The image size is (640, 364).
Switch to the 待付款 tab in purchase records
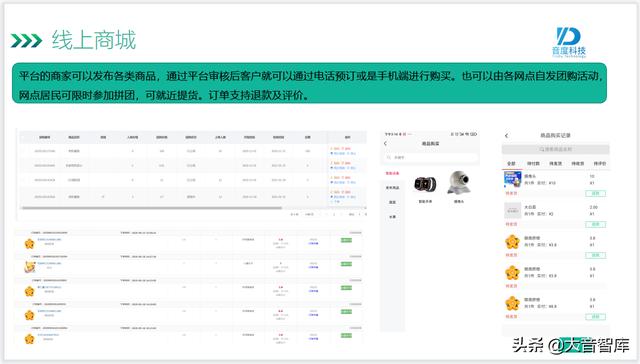[533, 163]
